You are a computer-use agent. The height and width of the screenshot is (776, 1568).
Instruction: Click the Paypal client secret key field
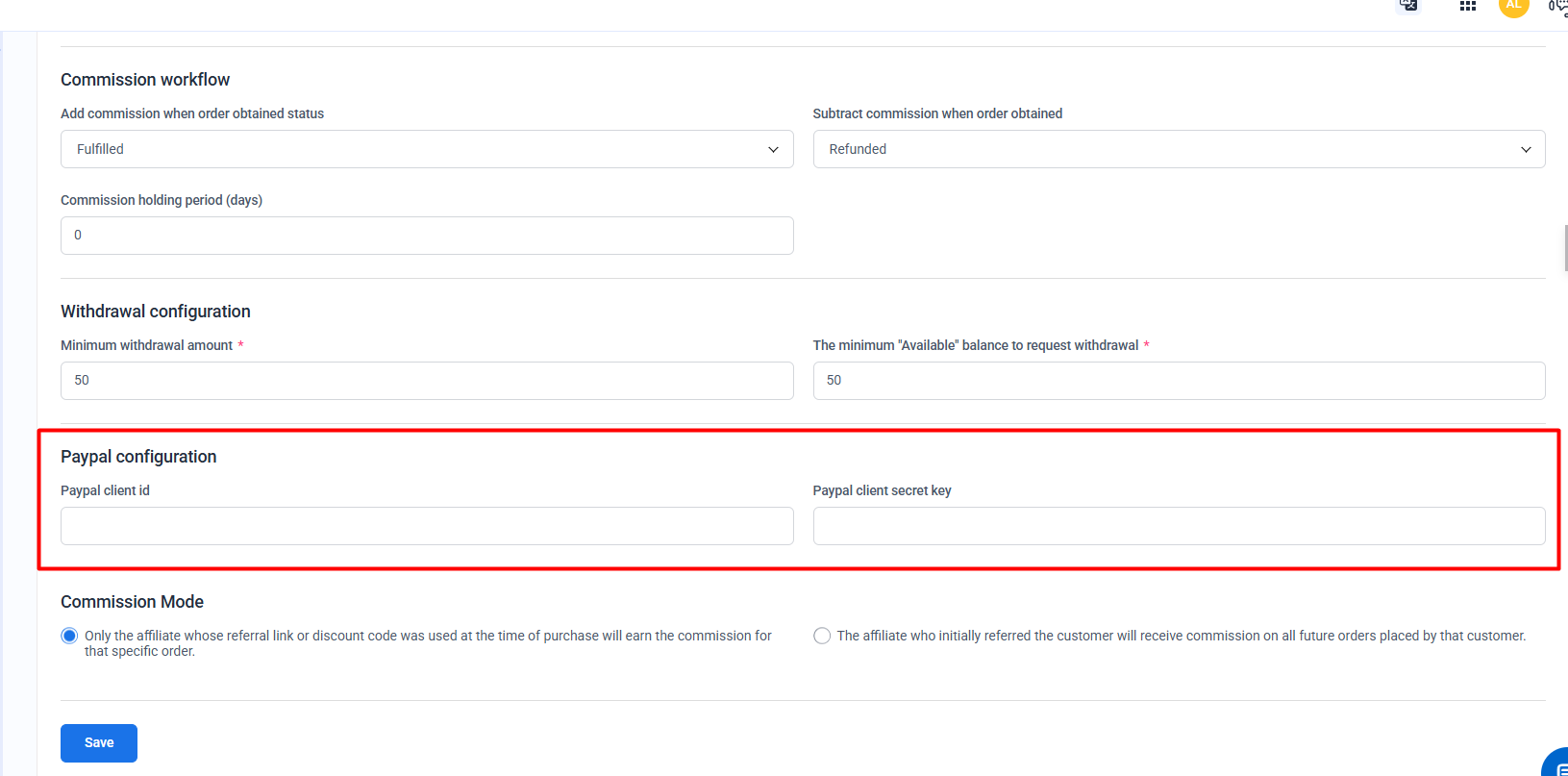[x=1179, y=526]
